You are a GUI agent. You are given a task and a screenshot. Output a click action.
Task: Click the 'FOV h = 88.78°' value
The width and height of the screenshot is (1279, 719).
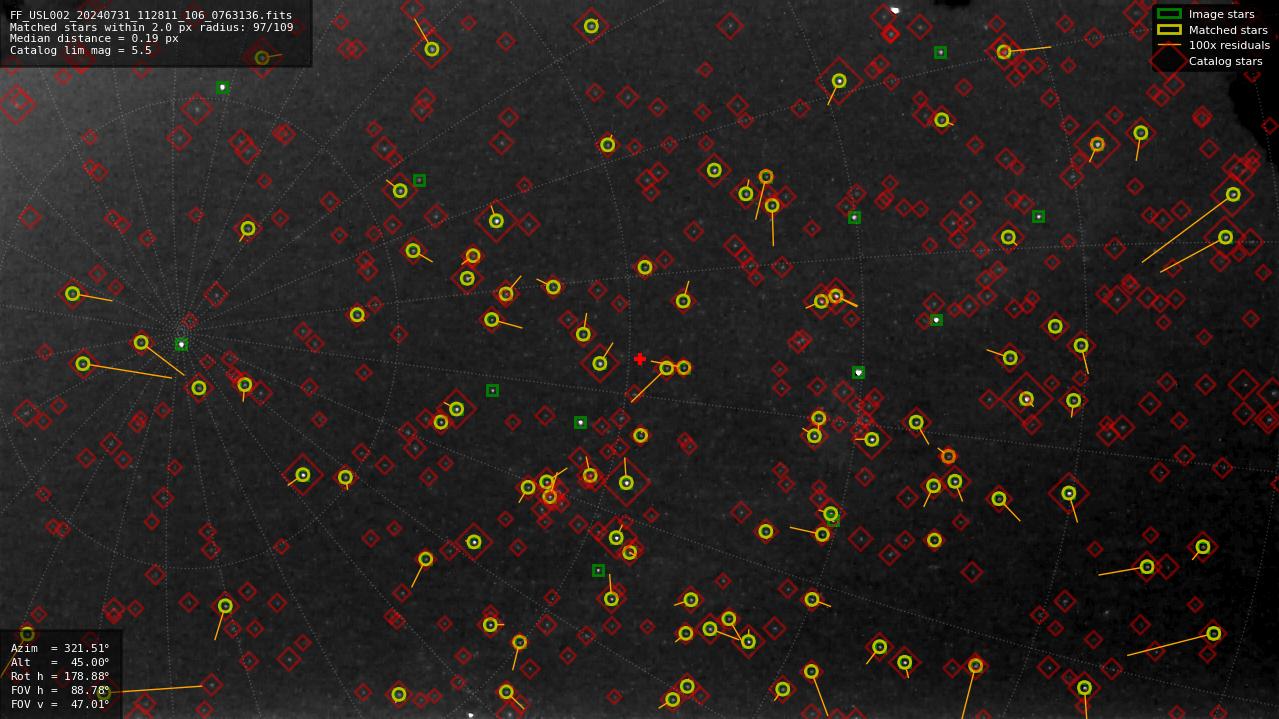(60, 690)
